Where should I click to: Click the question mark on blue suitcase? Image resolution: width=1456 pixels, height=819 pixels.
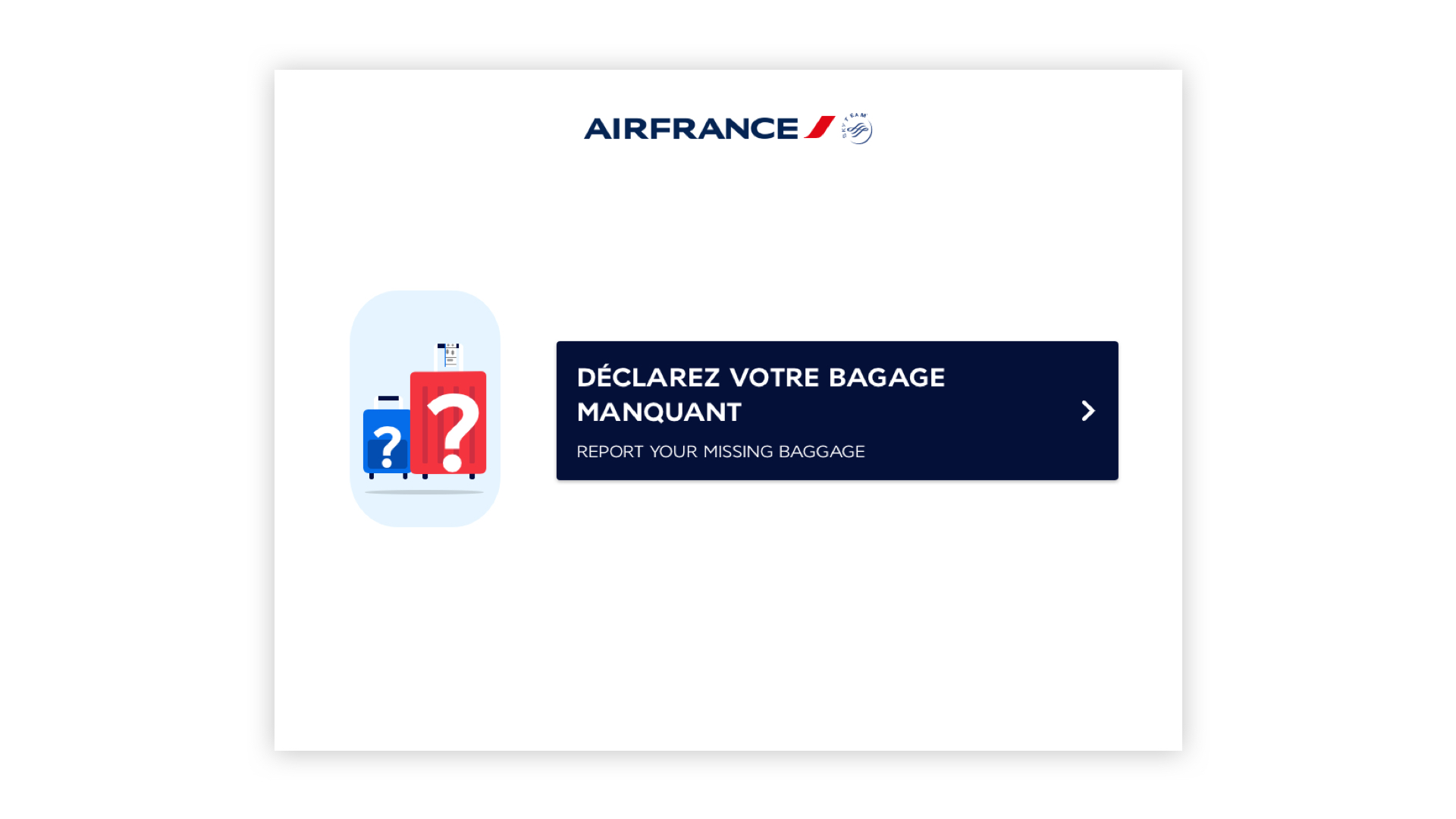point(388,447)
